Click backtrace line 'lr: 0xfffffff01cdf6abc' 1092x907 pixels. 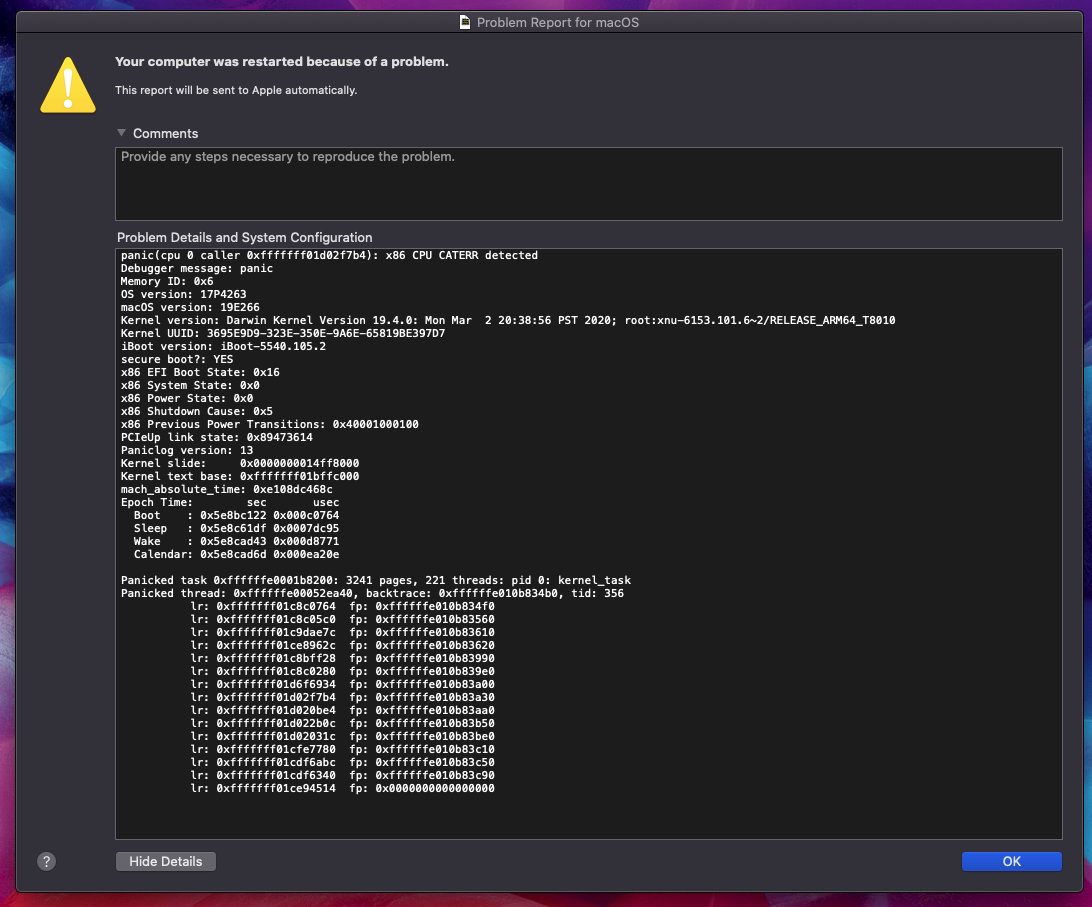tap(343, 762)
